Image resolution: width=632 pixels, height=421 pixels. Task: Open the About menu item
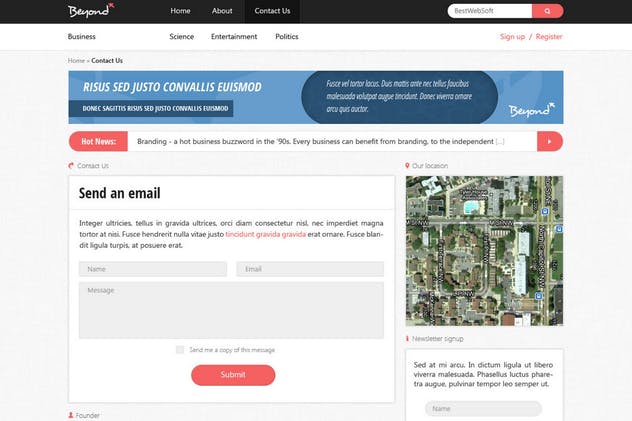coord(222,11)
